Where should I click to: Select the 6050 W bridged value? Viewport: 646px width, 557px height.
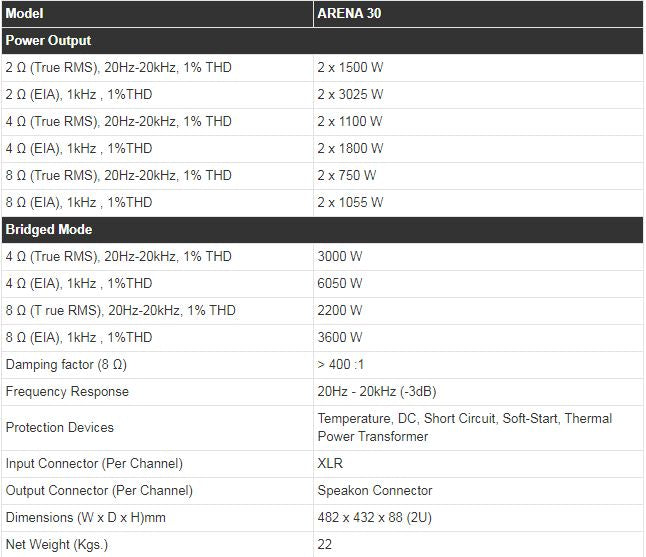tap(340, 284)
